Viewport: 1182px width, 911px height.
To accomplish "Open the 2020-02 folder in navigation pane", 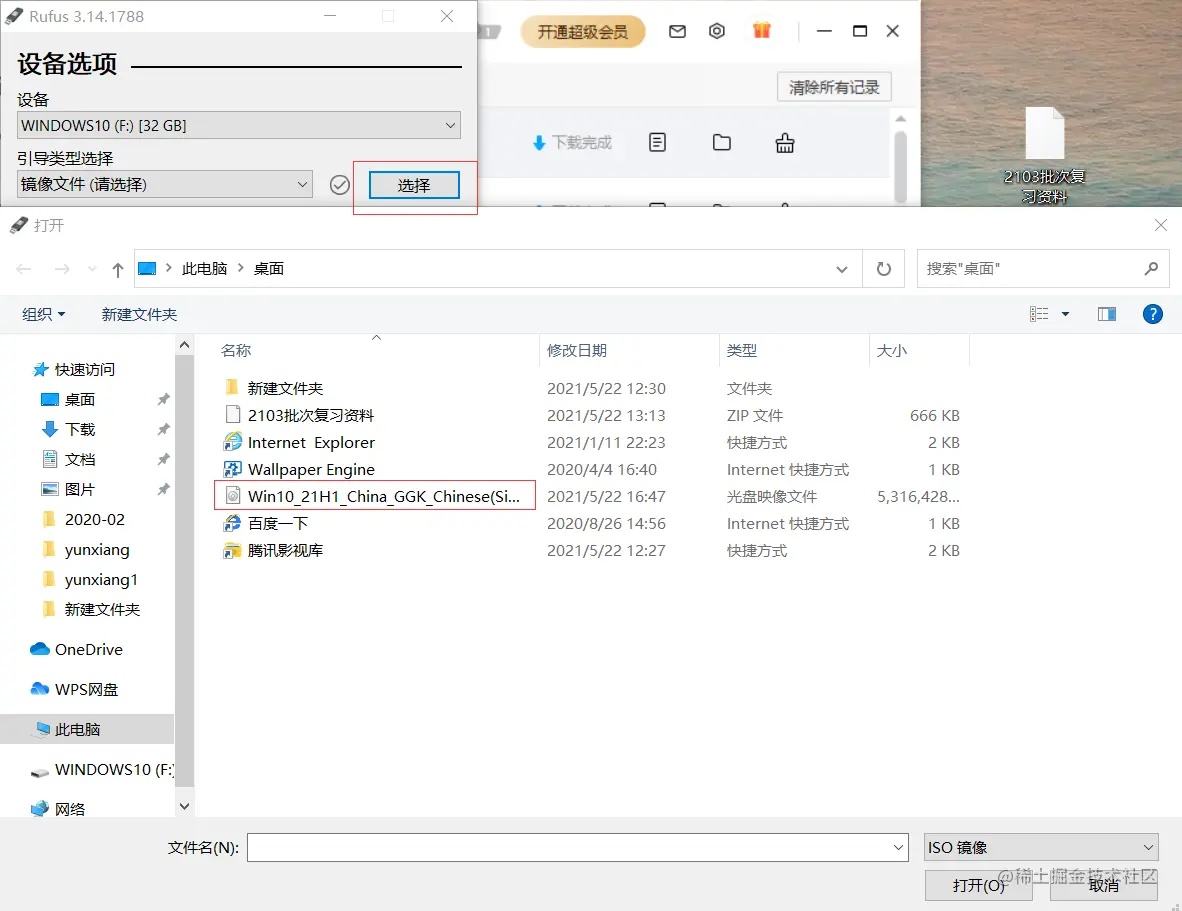I will [x=94, y=519].
